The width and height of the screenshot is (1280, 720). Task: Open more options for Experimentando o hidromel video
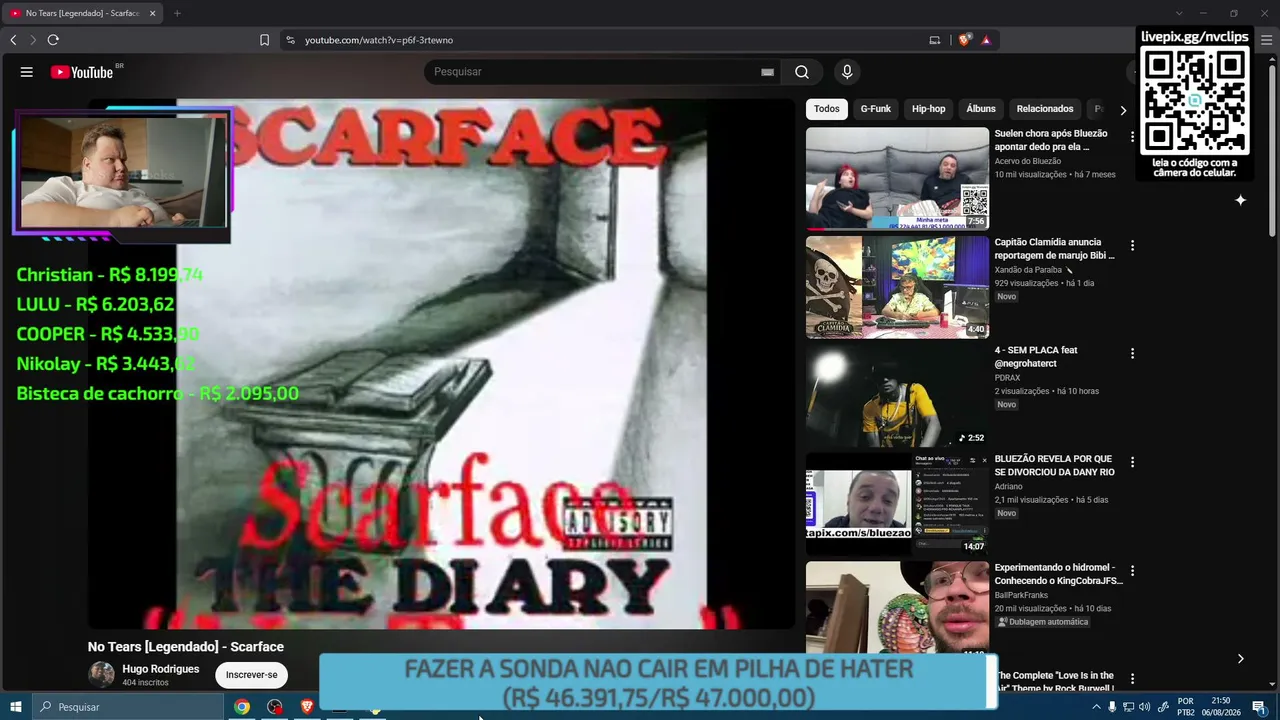[1132, 570]
